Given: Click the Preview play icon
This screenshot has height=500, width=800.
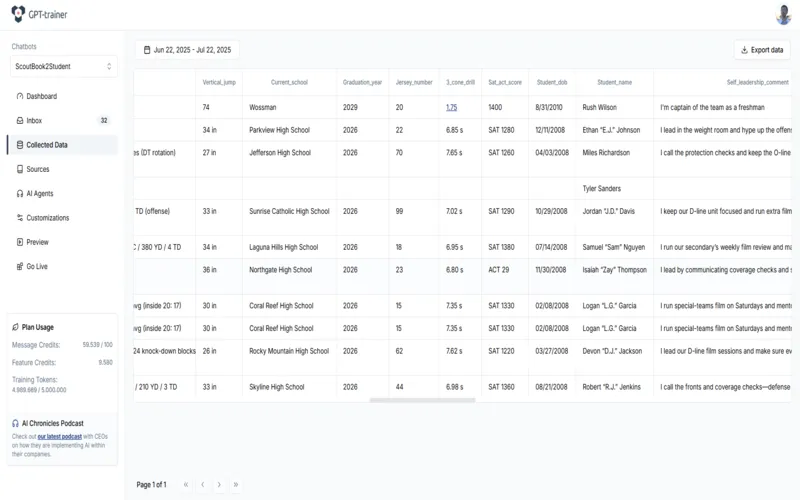Looking at the screenshot, I should pyautogui.click(x=20, y=242).
